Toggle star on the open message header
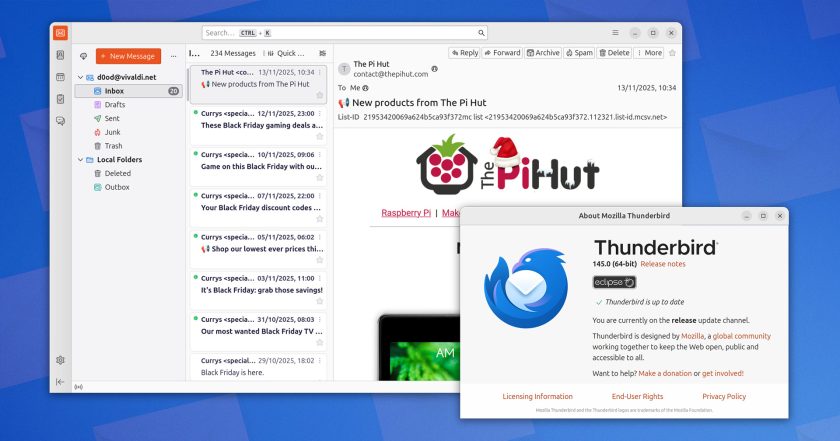Viewport: 840px width, 441px height. tap(672, 53)
